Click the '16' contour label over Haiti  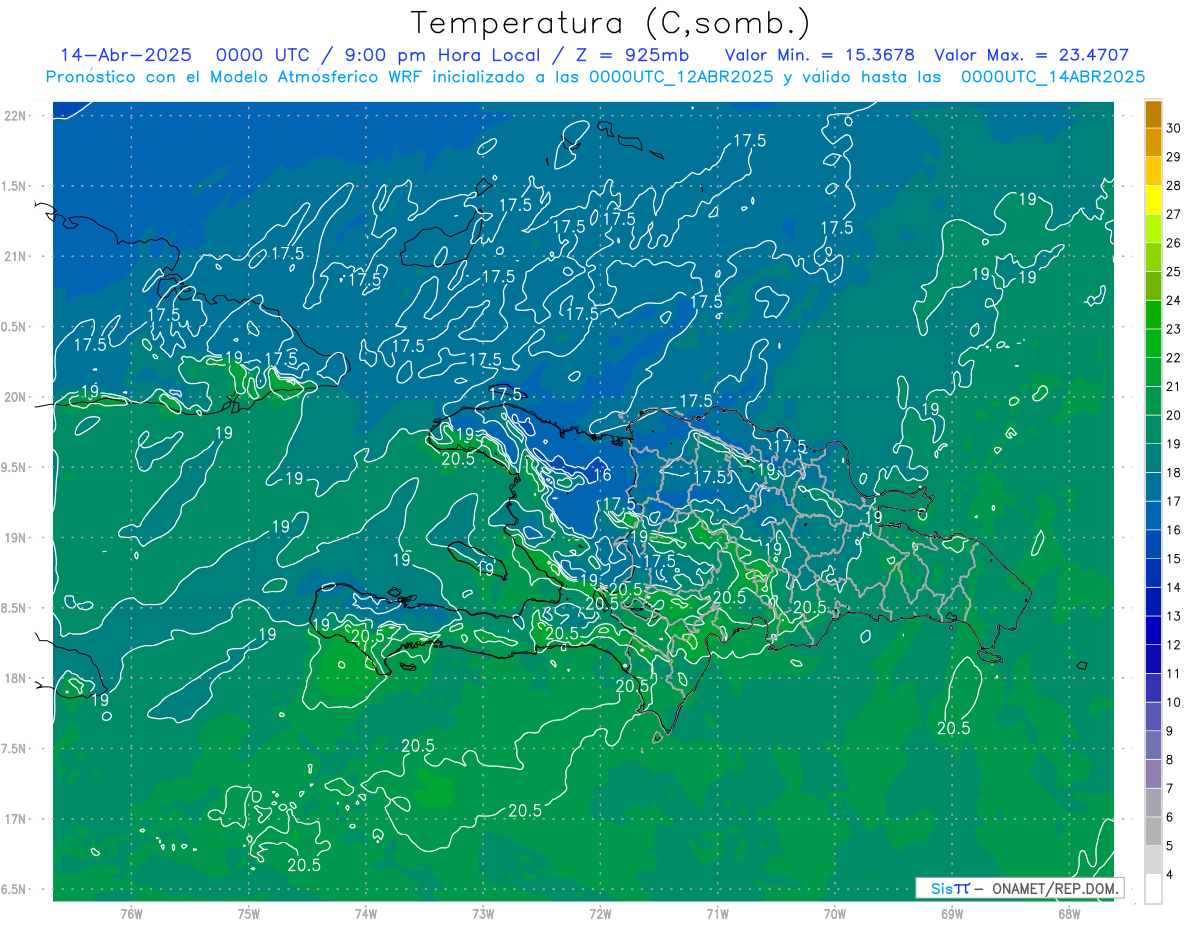(602, 475)
